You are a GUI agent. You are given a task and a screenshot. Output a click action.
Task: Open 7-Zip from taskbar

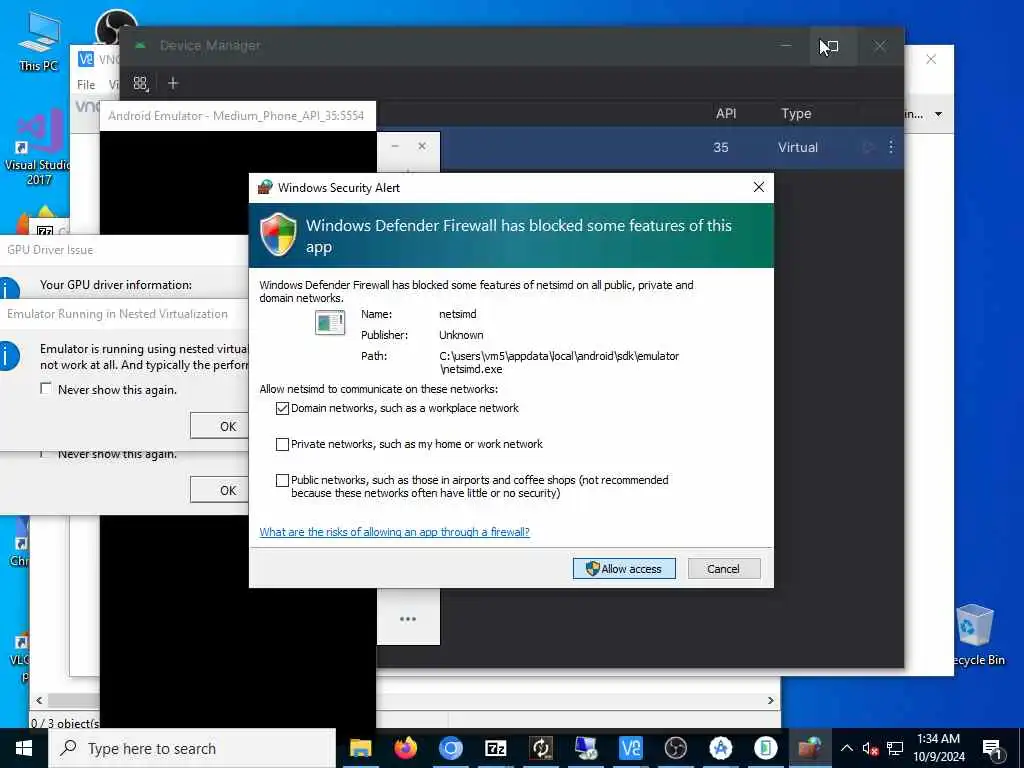(496, 748)
